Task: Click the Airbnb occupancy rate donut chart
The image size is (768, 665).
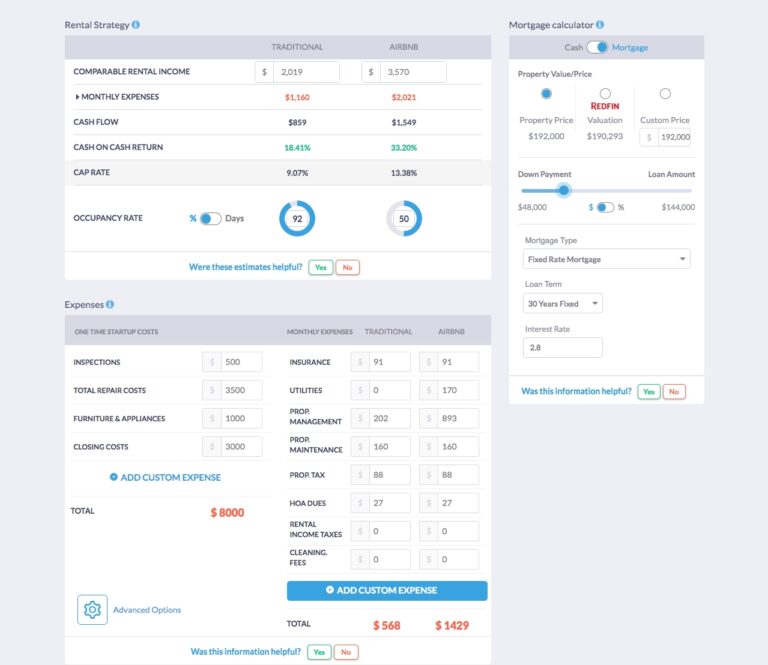Action: click(x=404, y=218)
